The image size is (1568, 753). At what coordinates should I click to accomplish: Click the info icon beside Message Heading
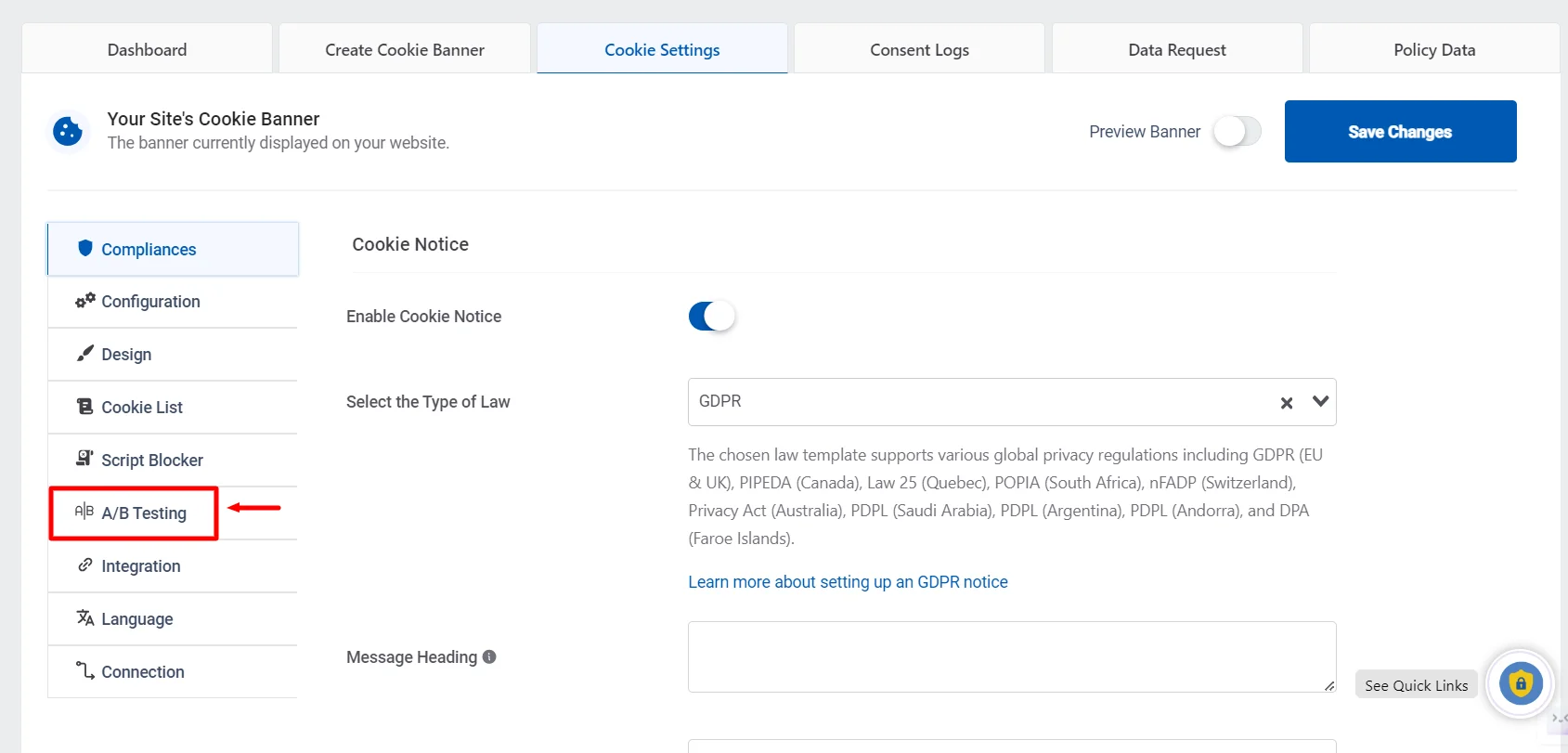coord(489,656)
